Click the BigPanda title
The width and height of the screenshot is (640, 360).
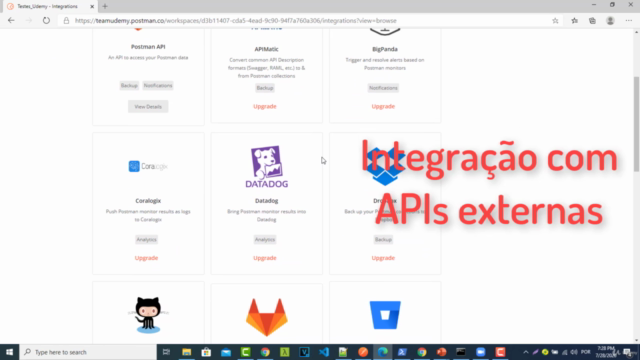[x=385, y=49]
